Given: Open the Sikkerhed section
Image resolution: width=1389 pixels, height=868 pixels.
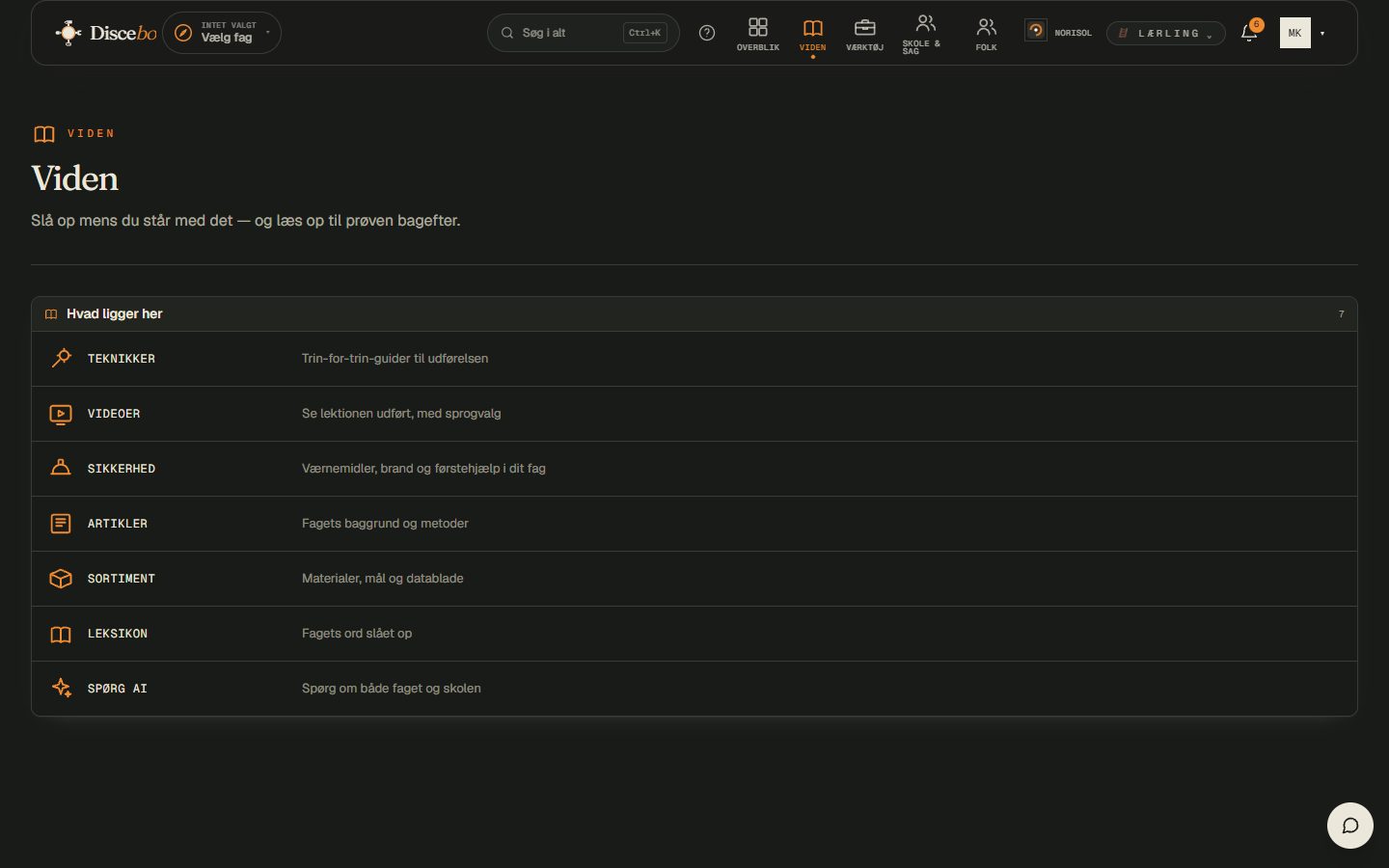Looking at the screenshot, I should 694,469.
